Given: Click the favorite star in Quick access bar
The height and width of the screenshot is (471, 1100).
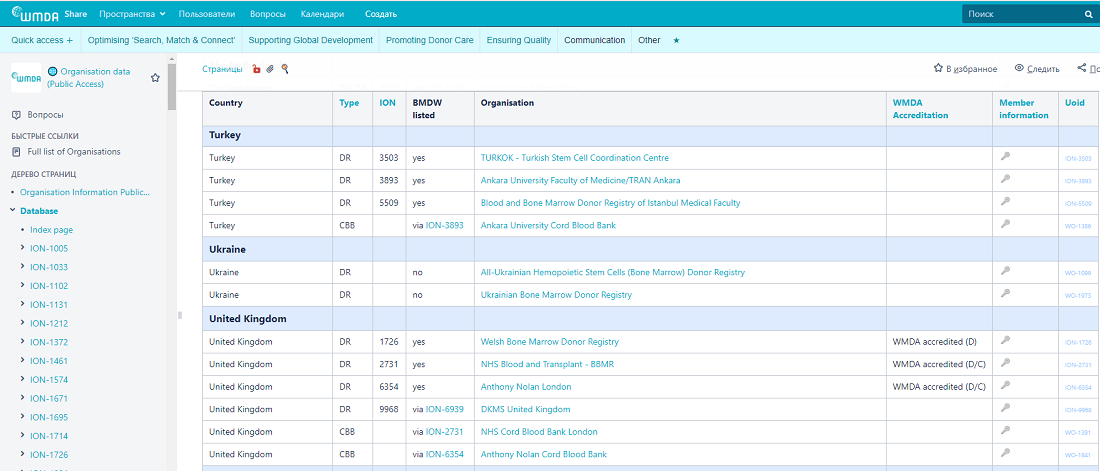Looking at the screenshot, I should coord(676,41).
